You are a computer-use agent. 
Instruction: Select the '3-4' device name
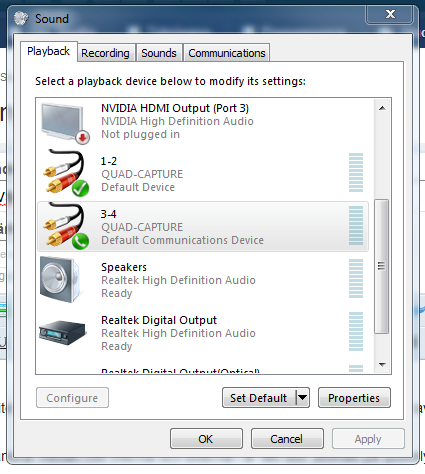(x=109, y=214)
